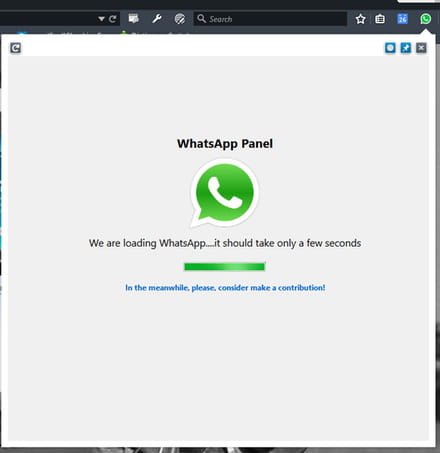The width and height of the screenshot is (440, 453).
Task: Bookmark this page with the star icon
Action: pyautogui.click(x=360, y=19)
